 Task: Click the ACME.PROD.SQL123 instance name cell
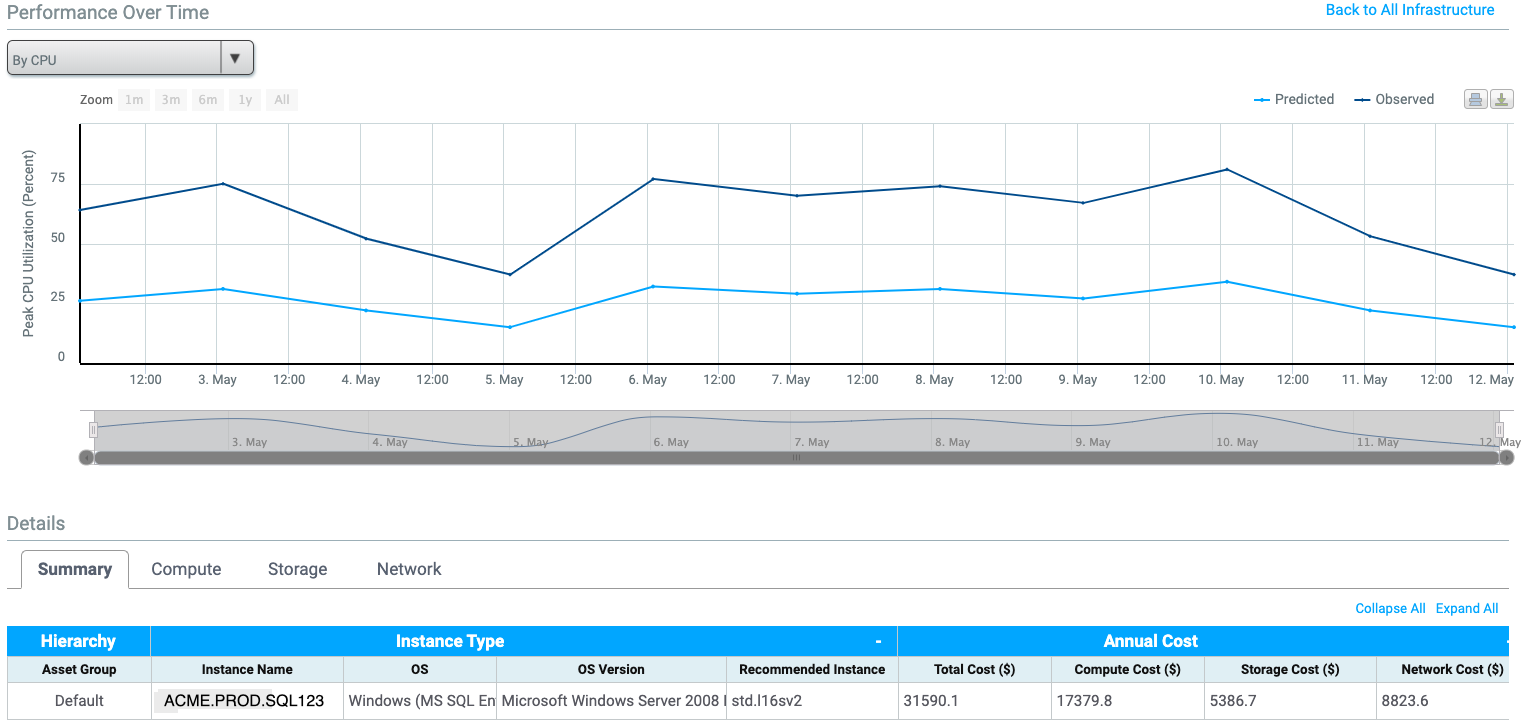(x=245, y=700)
